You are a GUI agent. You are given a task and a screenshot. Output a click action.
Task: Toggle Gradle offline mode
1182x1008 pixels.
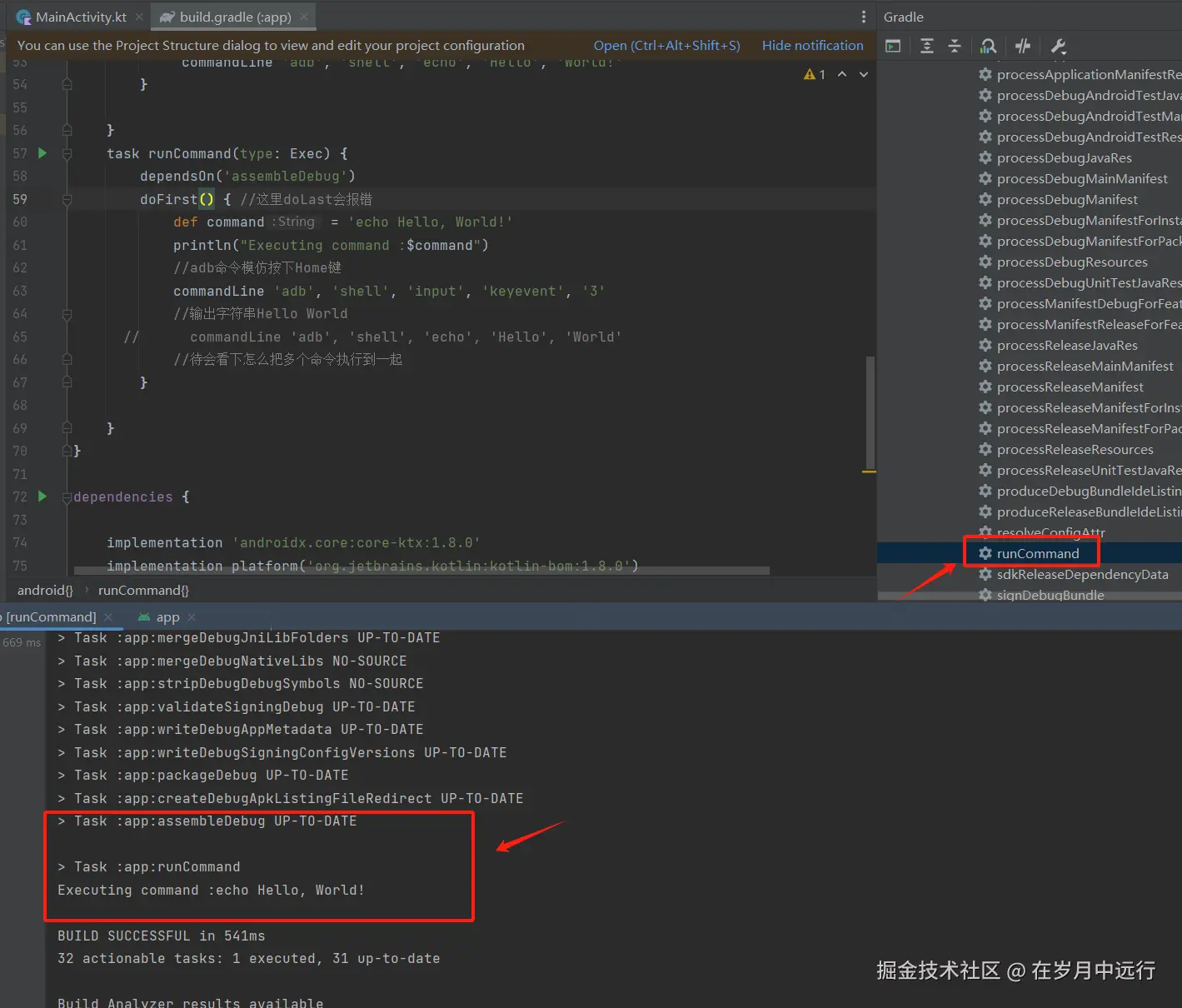point(1023,46)
